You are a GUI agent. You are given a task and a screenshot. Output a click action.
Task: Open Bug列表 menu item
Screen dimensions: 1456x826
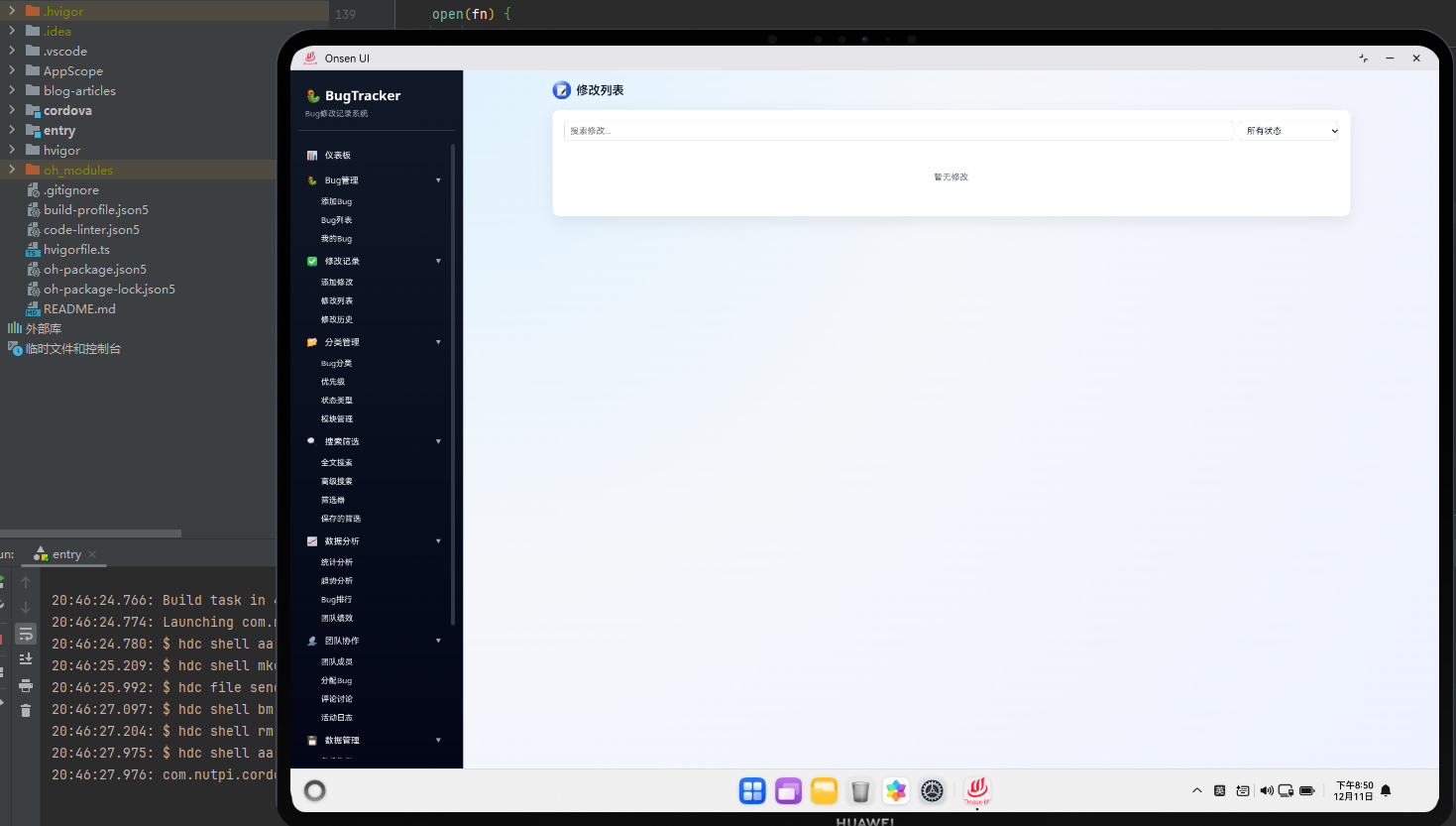(336, 220)
